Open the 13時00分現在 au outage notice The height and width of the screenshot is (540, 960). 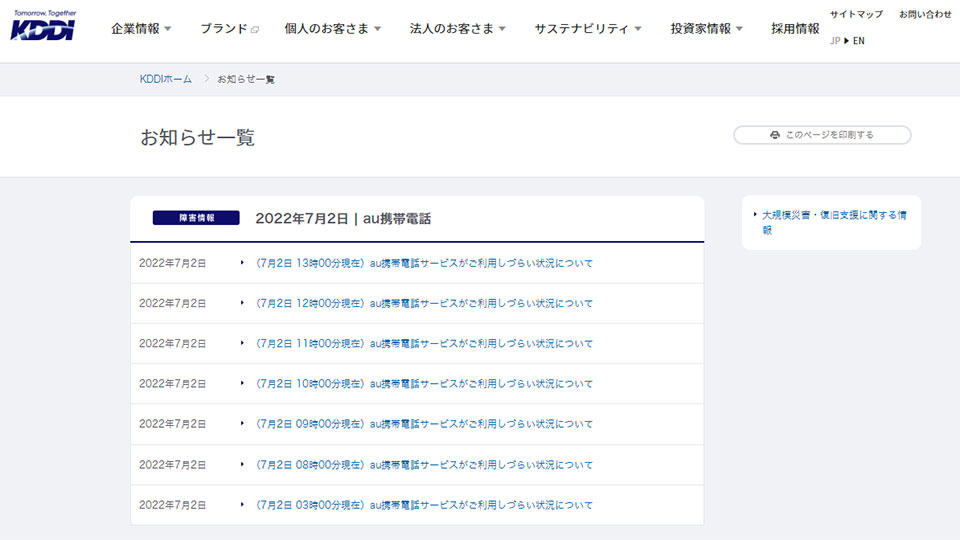click(x=424, y=263)
